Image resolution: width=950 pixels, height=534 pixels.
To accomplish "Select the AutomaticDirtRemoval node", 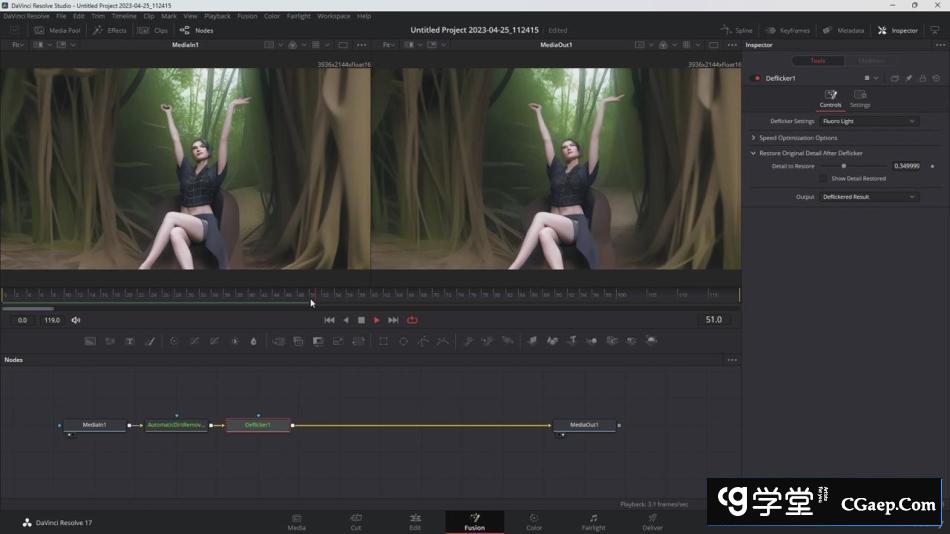I will (x=176, y=425).
